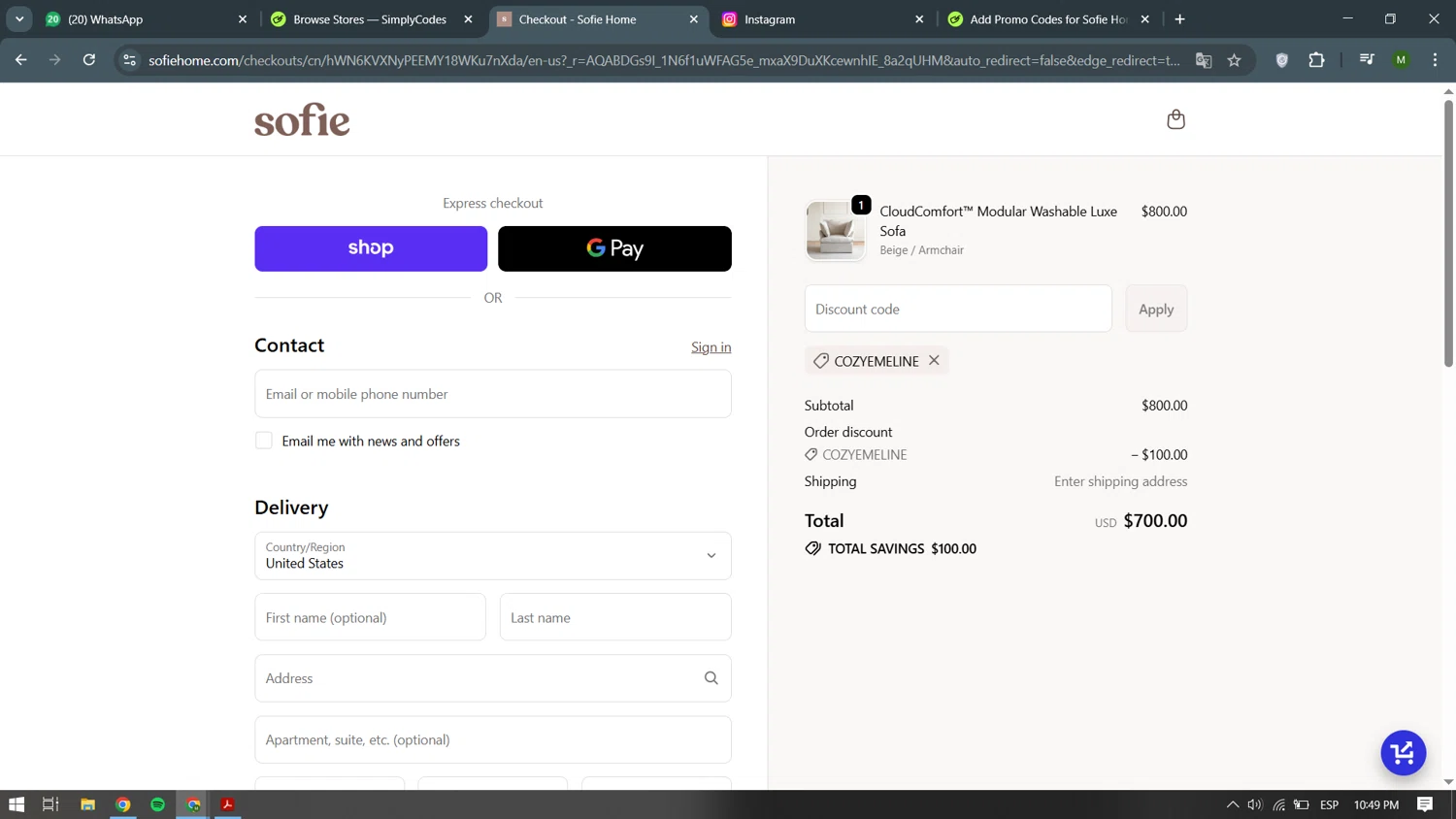Open Adobe Acrobat from the taskbar
The width and height of the screenshot is (1456, 819).
228,804
